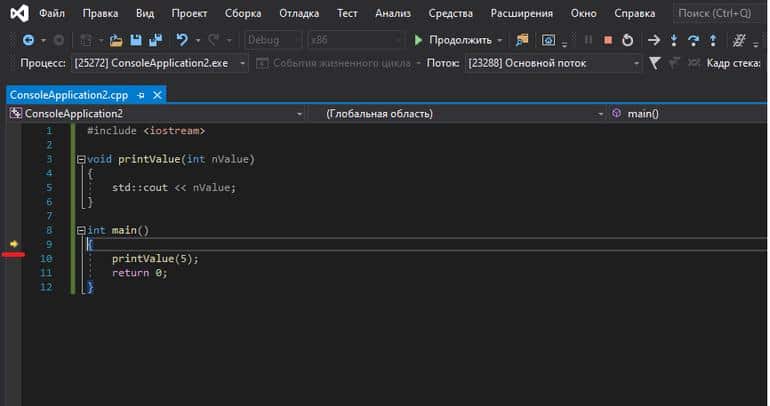Click the yellow current-statement arrow in margin
Viewport: 770px width, 406px height.
click(x=14, y=244)
